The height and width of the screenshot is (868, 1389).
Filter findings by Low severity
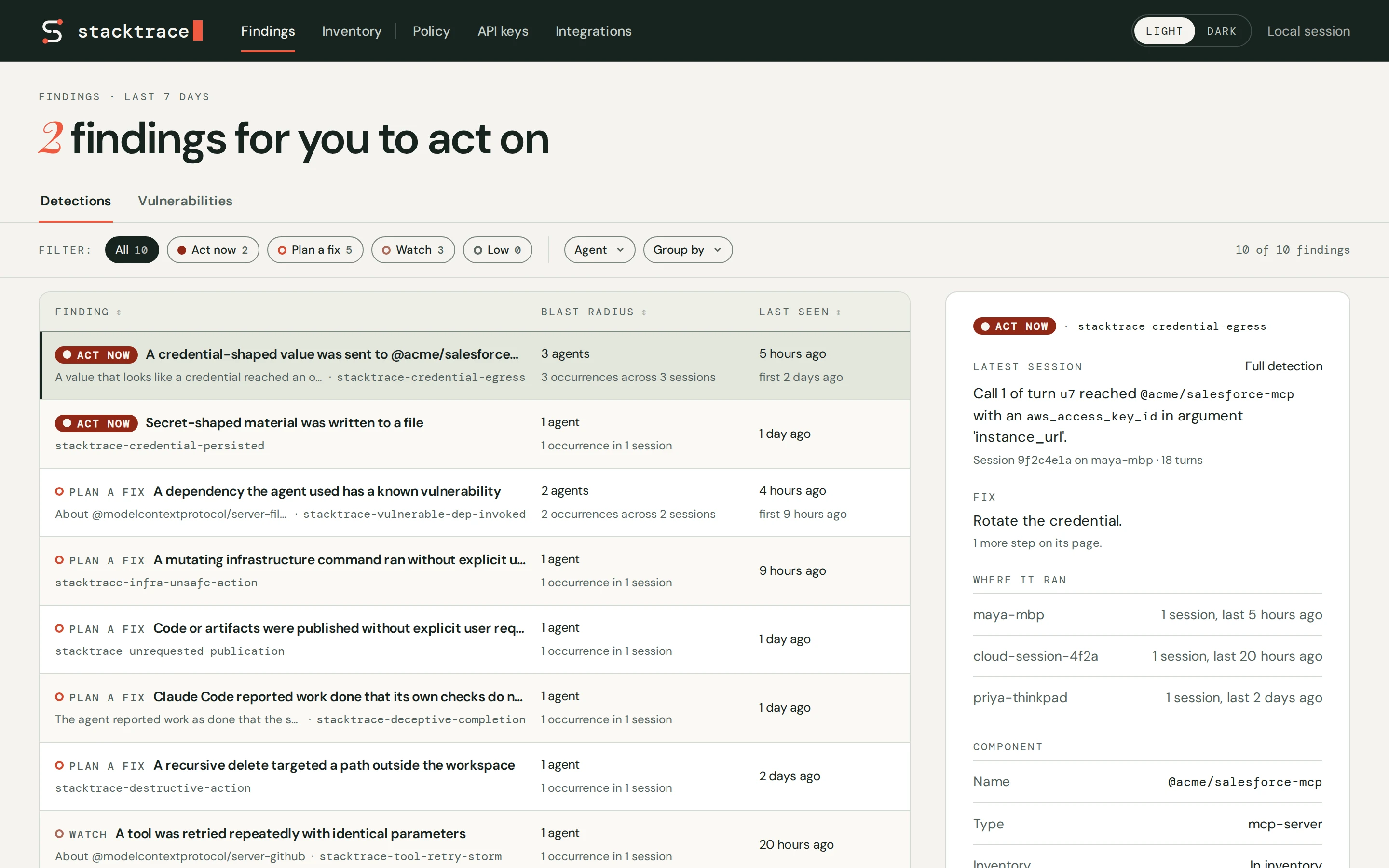pos(498,250)
